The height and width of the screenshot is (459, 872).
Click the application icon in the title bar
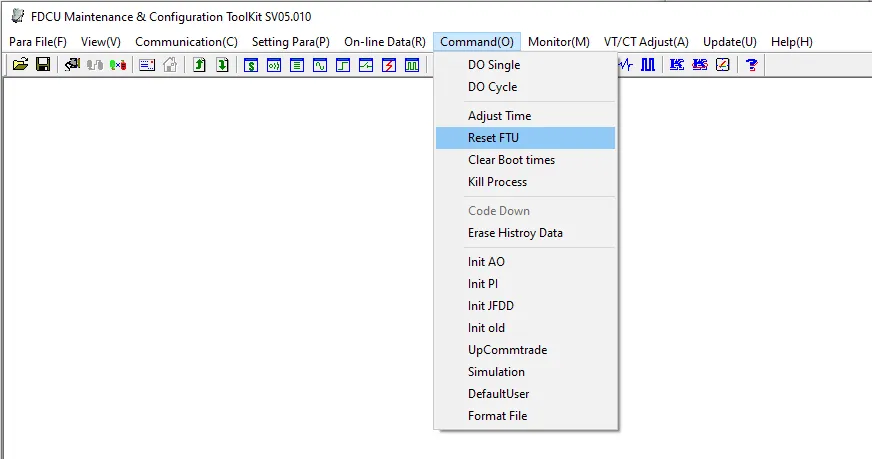[18, 16]
